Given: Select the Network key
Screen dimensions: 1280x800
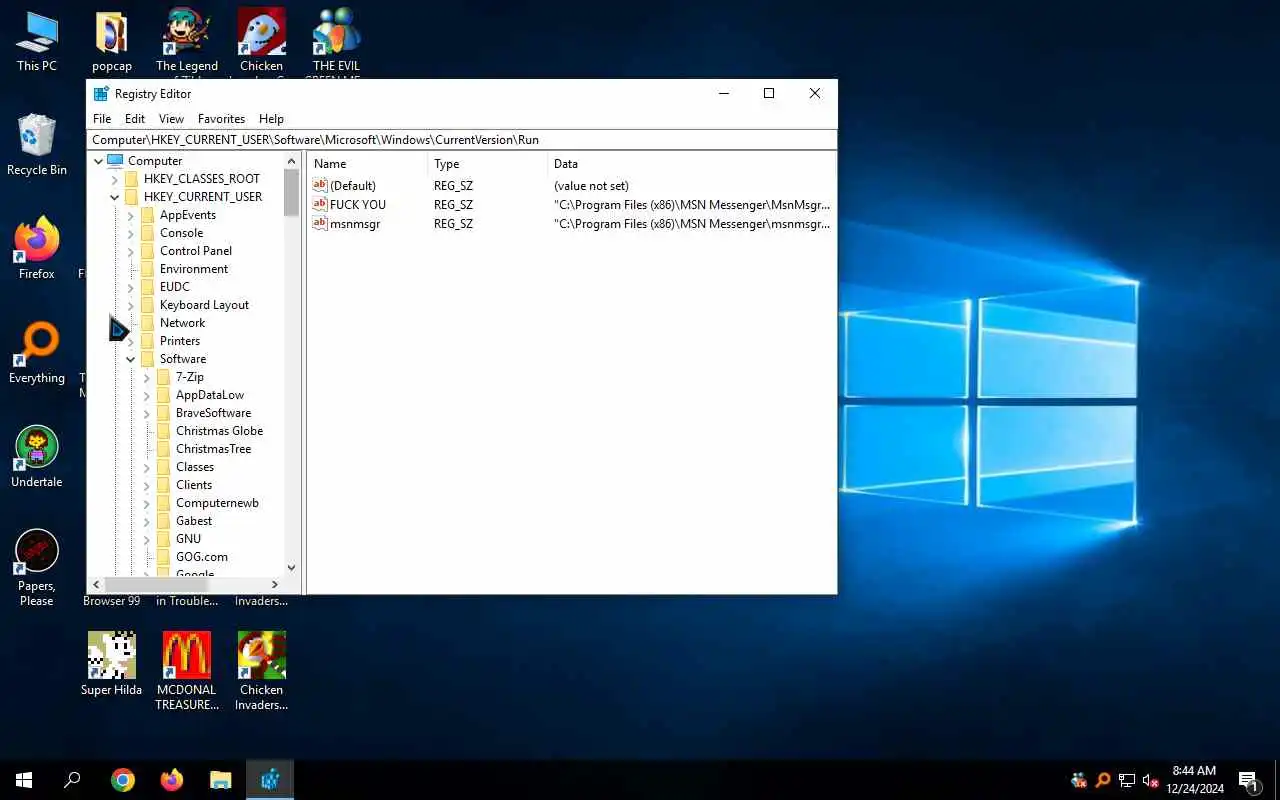Looking at the screenshot, I should 182,323.
